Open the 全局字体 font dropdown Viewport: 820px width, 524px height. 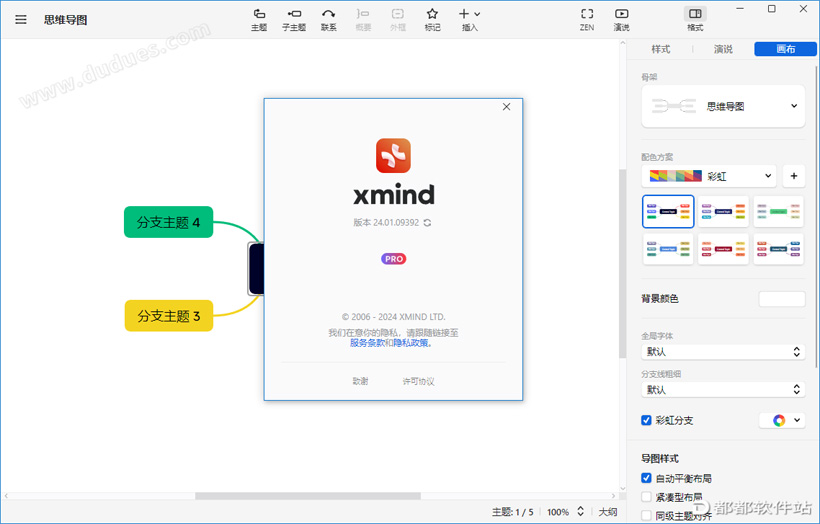point(723,351)
